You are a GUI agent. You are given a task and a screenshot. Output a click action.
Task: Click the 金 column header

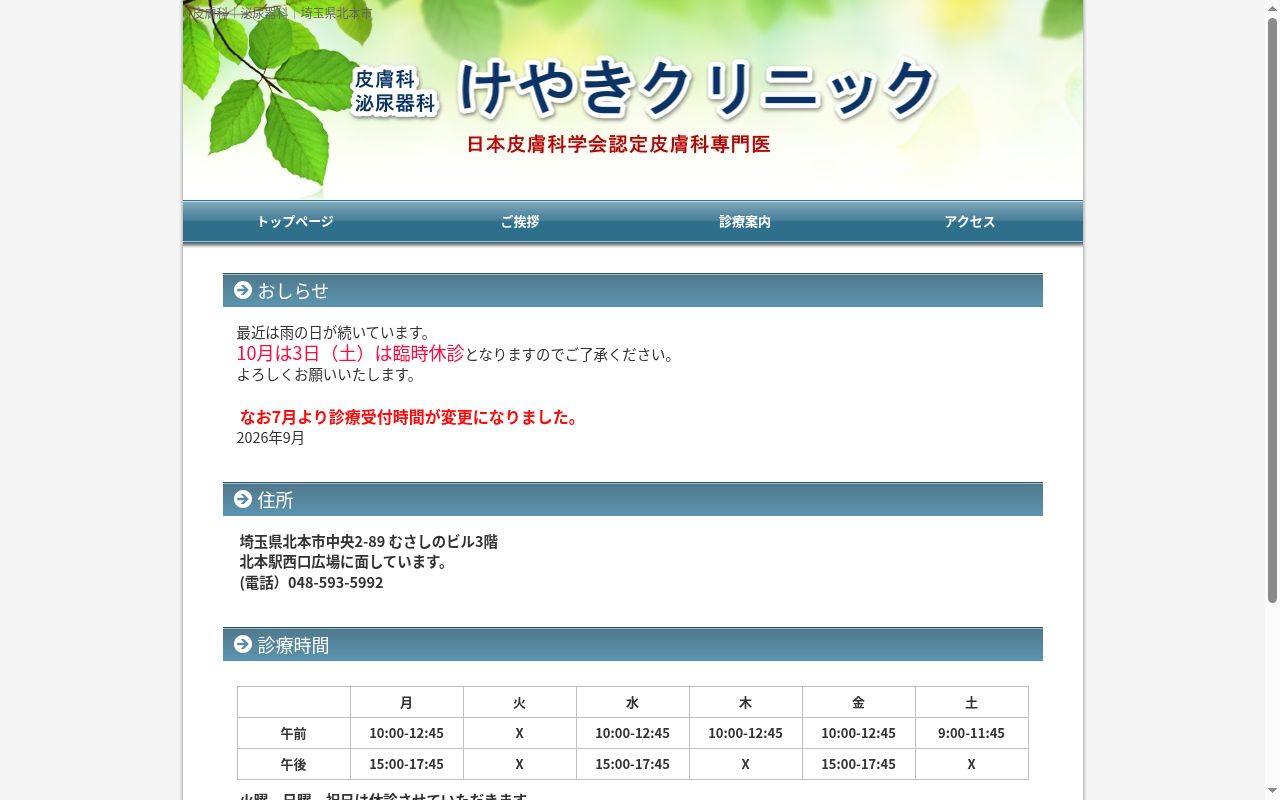[859, 702]
